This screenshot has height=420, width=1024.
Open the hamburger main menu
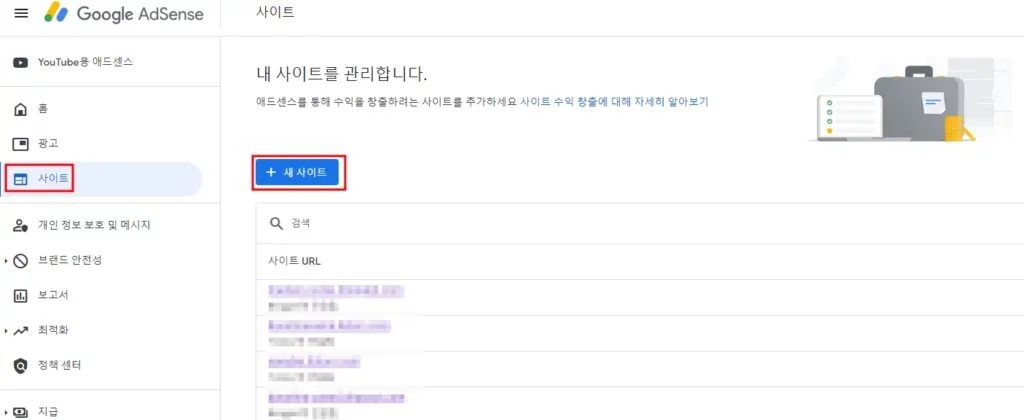click(x=21, y=14)
